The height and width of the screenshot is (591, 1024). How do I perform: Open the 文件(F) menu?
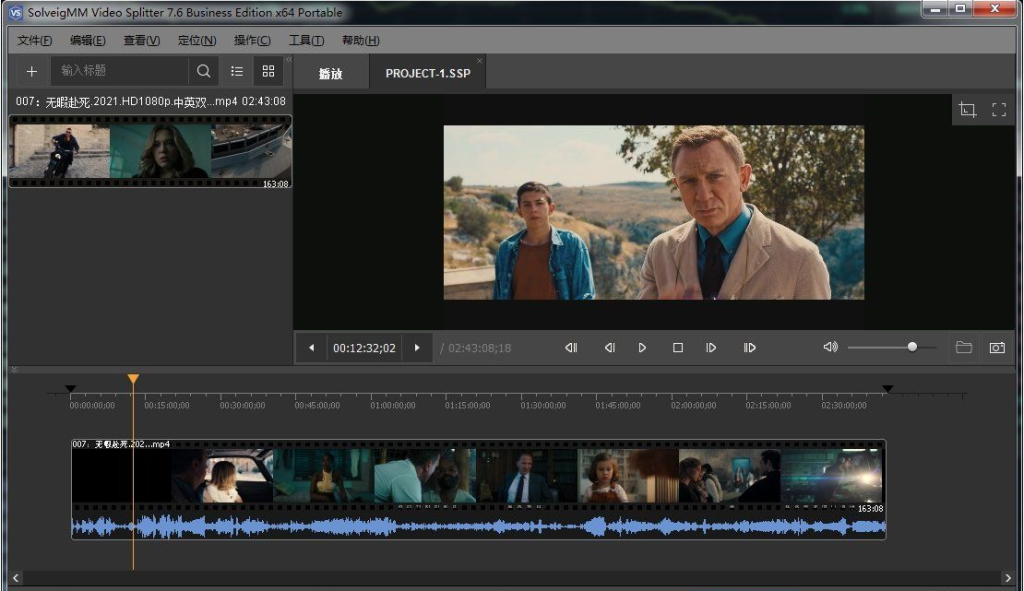[35, 40]
